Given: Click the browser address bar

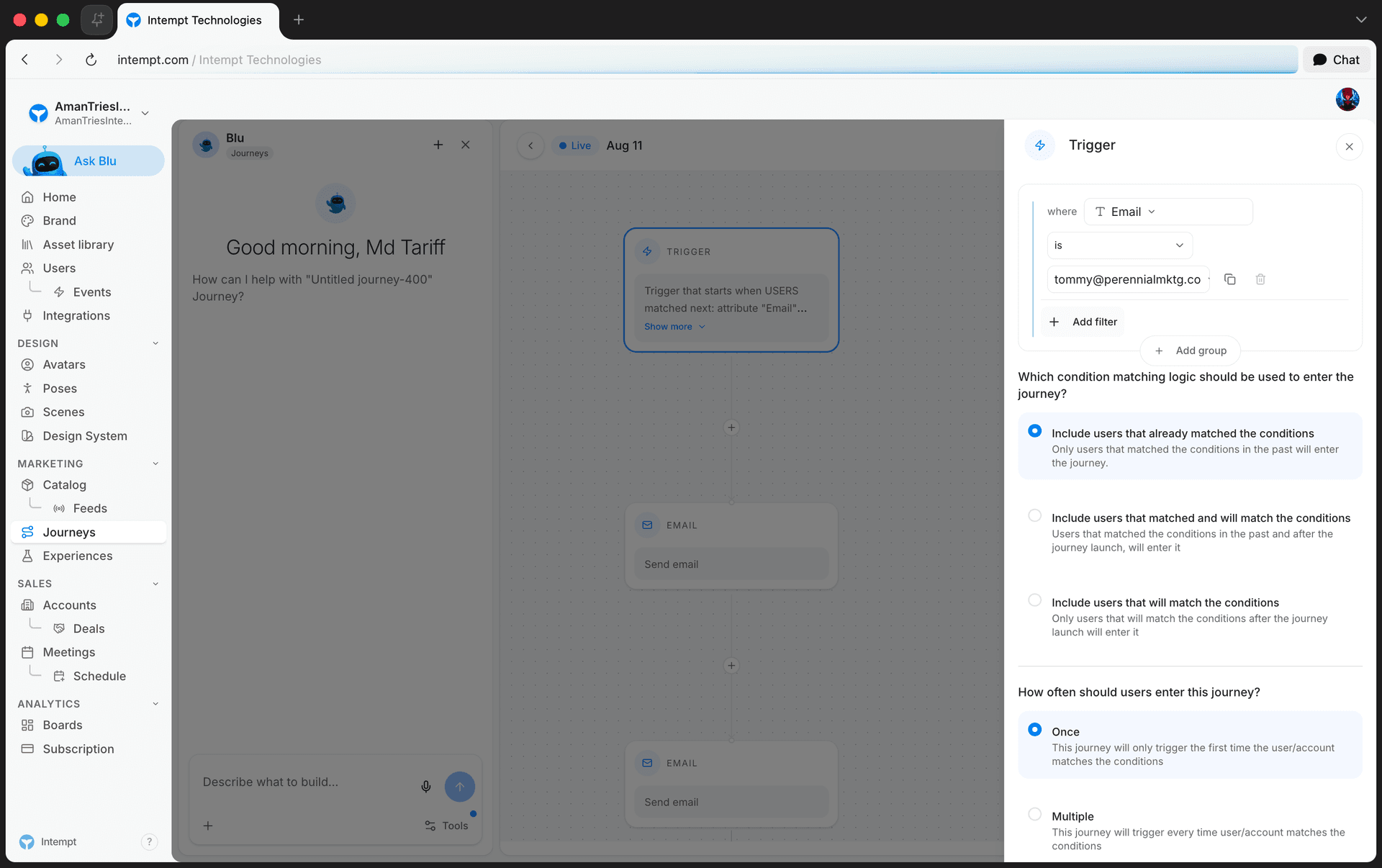Looking at the screenshot, I should point(705,60).
